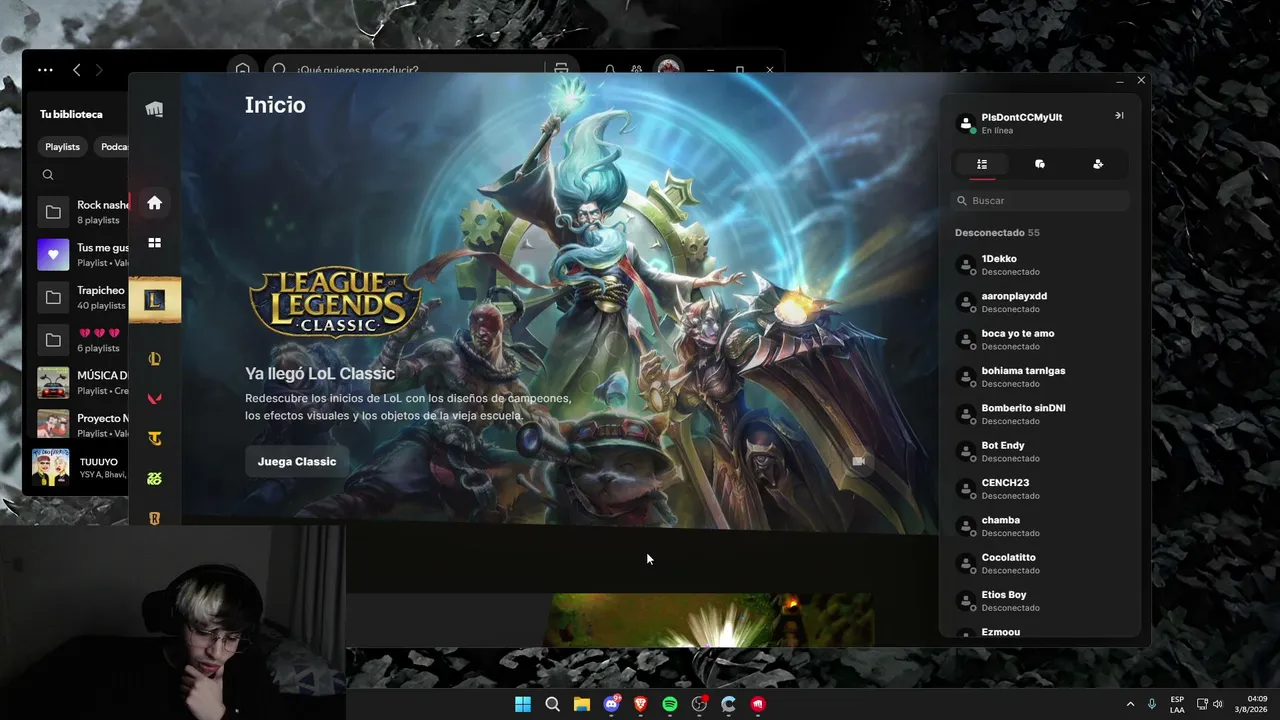The image size is (1280, 720).
Task: Select friend boca yo te amo
Action: coord(1040,339)
